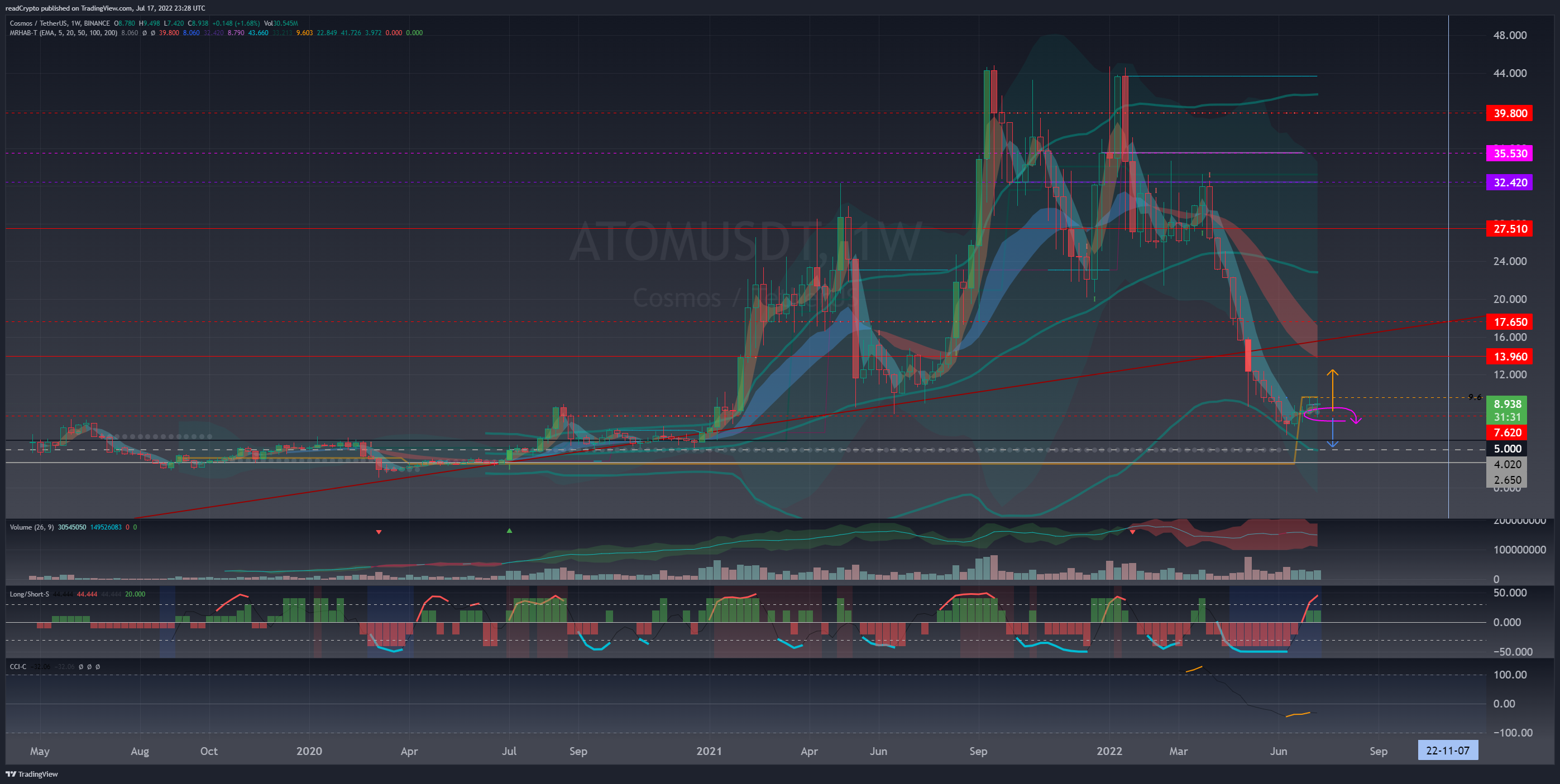Click the +0.148 (+1.68%) change value
Image resolution: width=1560 pixels, height=784 pixels.
(x=236, y=23)
